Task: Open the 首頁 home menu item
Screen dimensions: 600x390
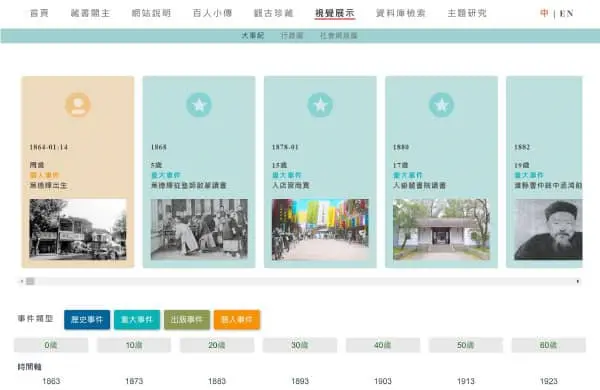Action: [x=39, y=13]
